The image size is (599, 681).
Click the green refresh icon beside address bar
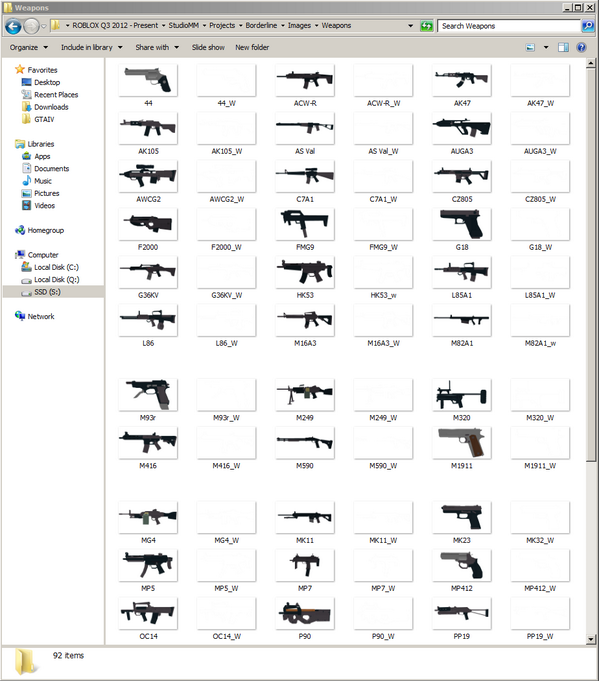coord(427,26)
